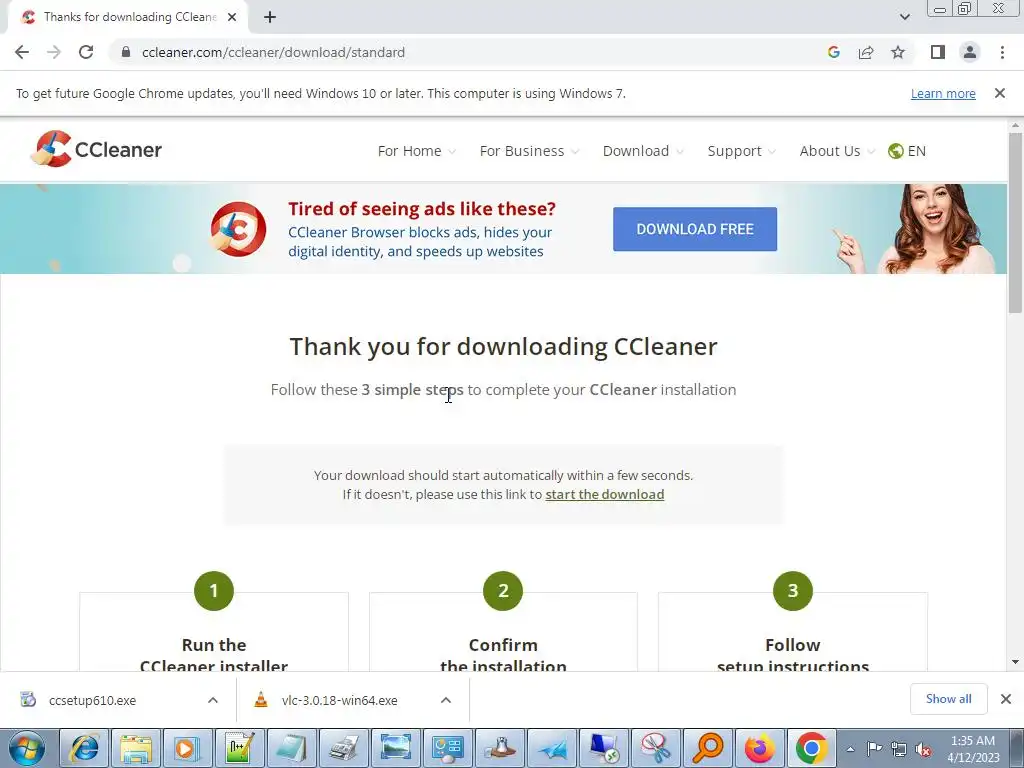Click the muted volume tray icon
The width and height of the screenshot is (1024, 768).
coord(923,749)
